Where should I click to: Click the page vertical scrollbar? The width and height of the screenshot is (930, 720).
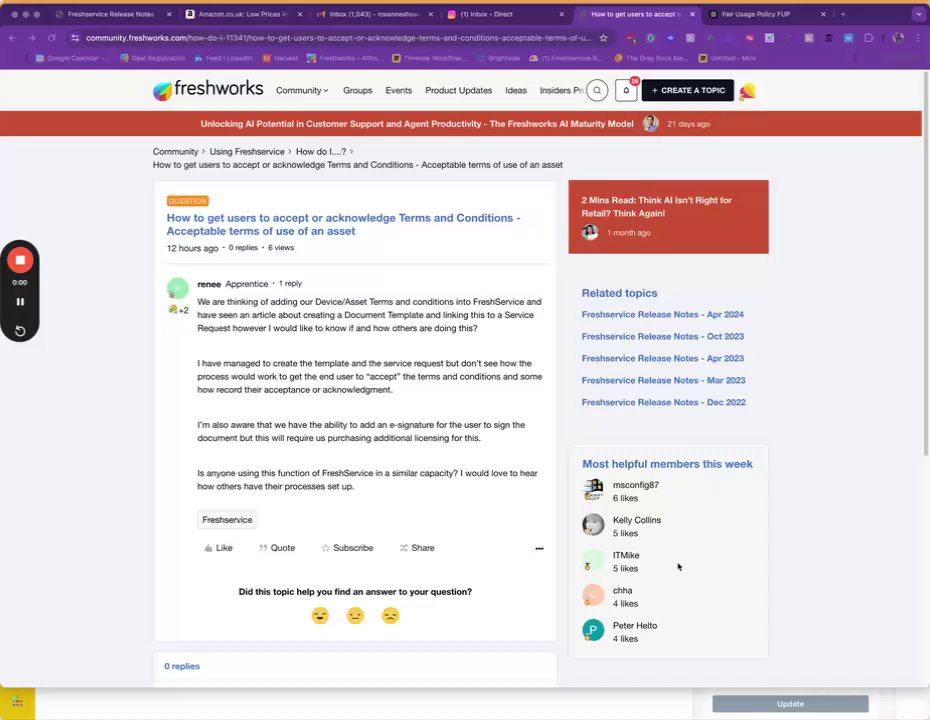pyautogui.click(x=926, y=264)
